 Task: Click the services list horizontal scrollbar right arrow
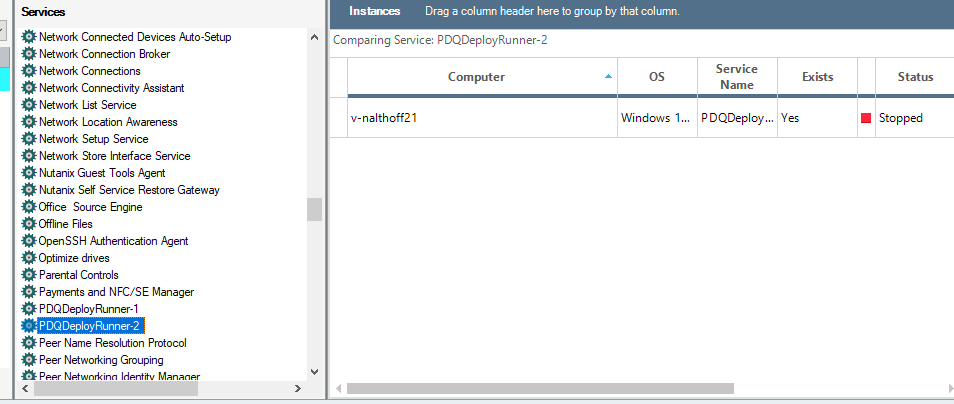[296, 388]
